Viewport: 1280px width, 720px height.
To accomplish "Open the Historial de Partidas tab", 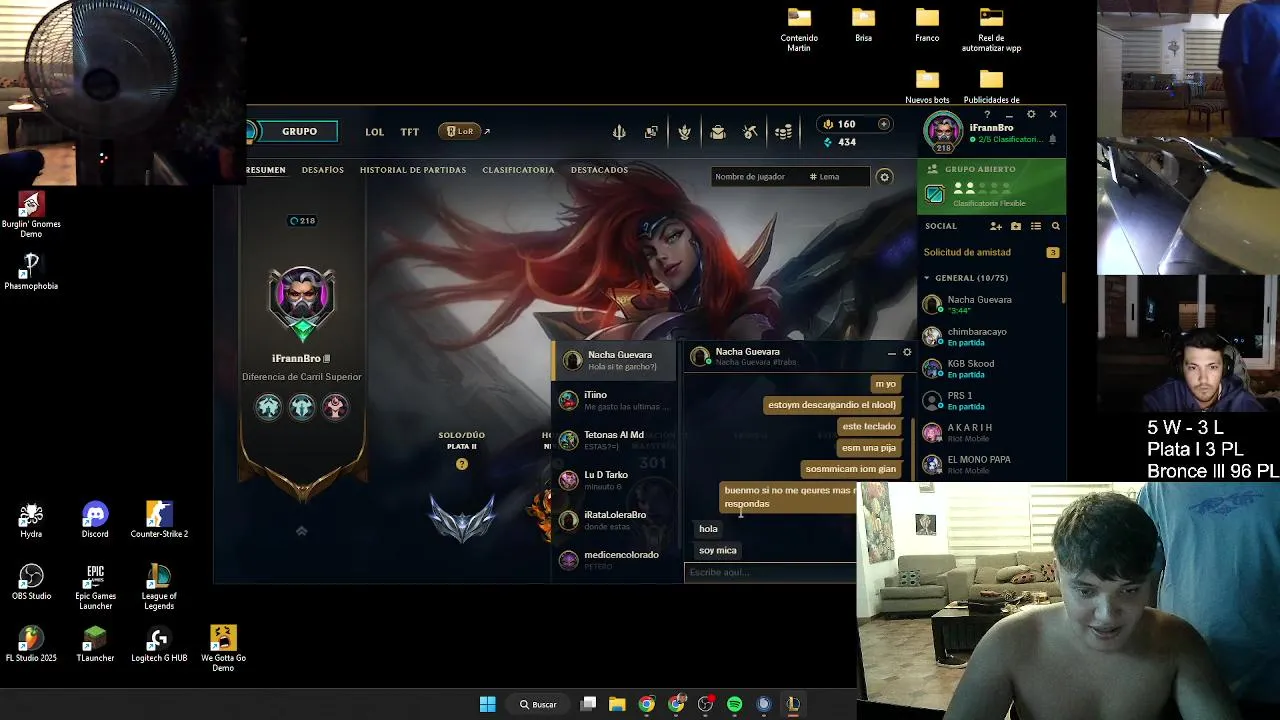I will coord(413,170).
